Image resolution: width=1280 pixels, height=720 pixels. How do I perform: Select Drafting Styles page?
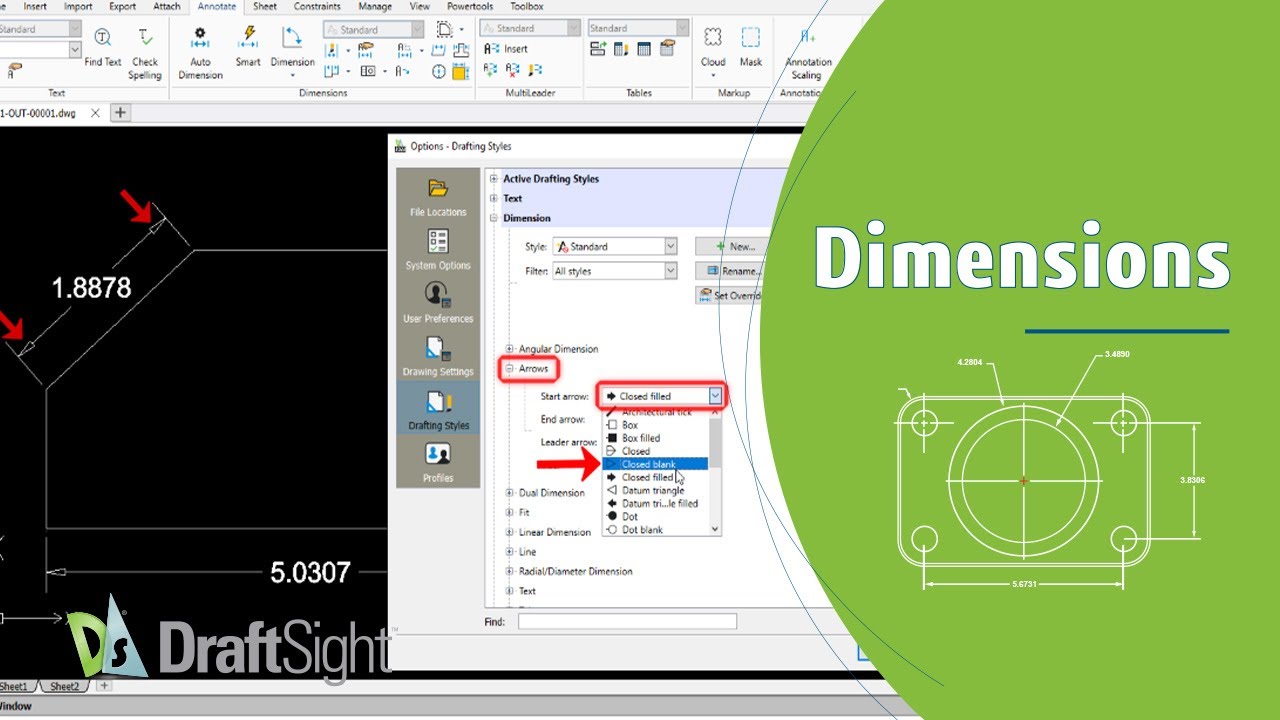[438, 410]
